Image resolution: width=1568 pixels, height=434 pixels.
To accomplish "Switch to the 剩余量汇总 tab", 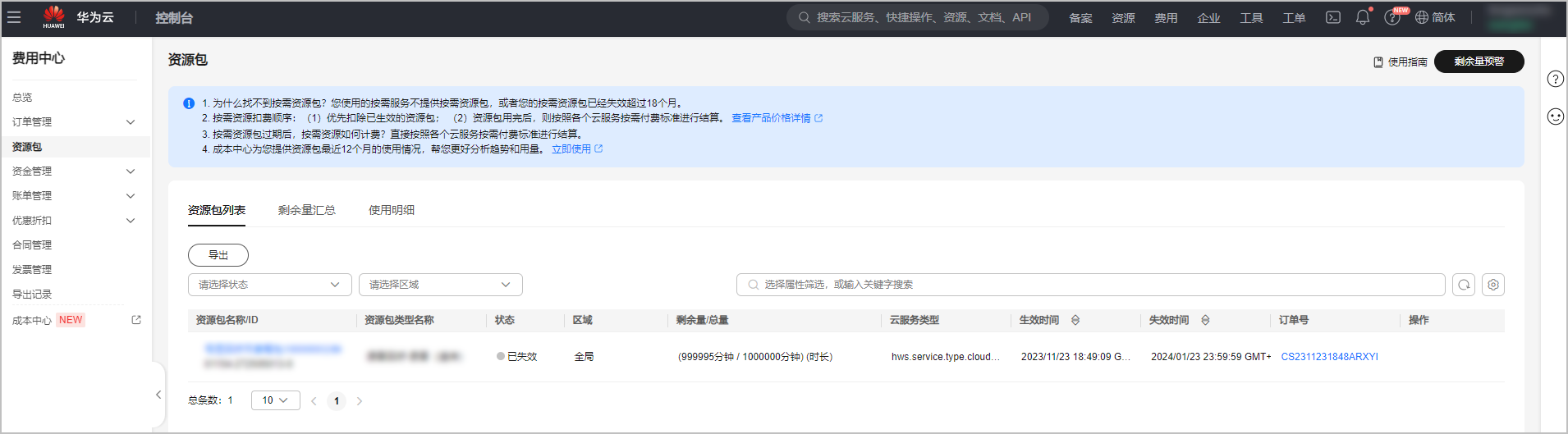I will pyautogui.click(x=306, y=210).
